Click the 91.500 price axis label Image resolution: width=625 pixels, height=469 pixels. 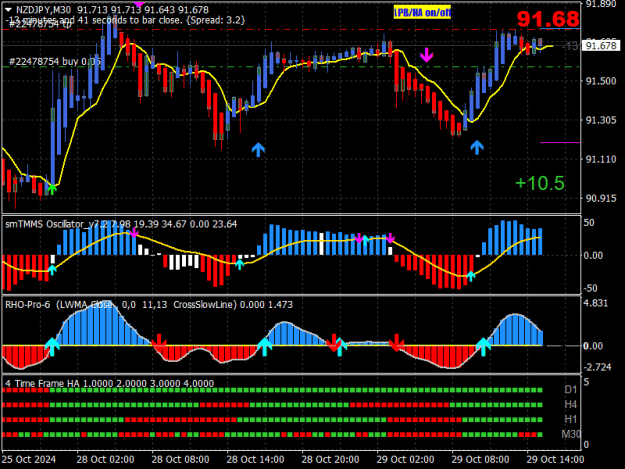tap(601, 81)
